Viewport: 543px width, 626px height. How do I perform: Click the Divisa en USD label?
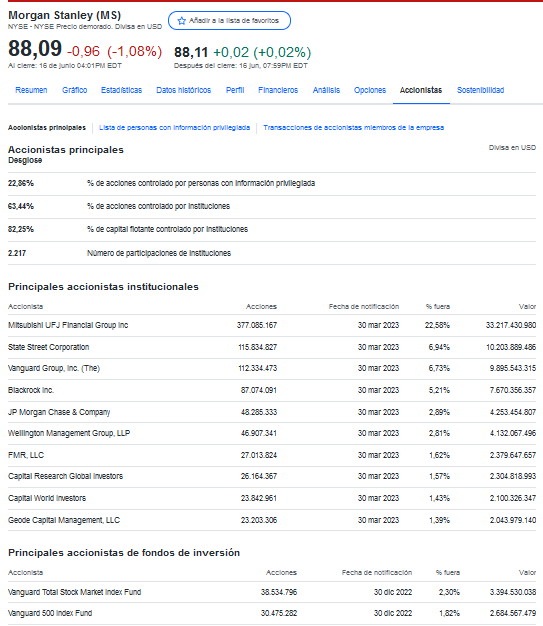(512, 148)
